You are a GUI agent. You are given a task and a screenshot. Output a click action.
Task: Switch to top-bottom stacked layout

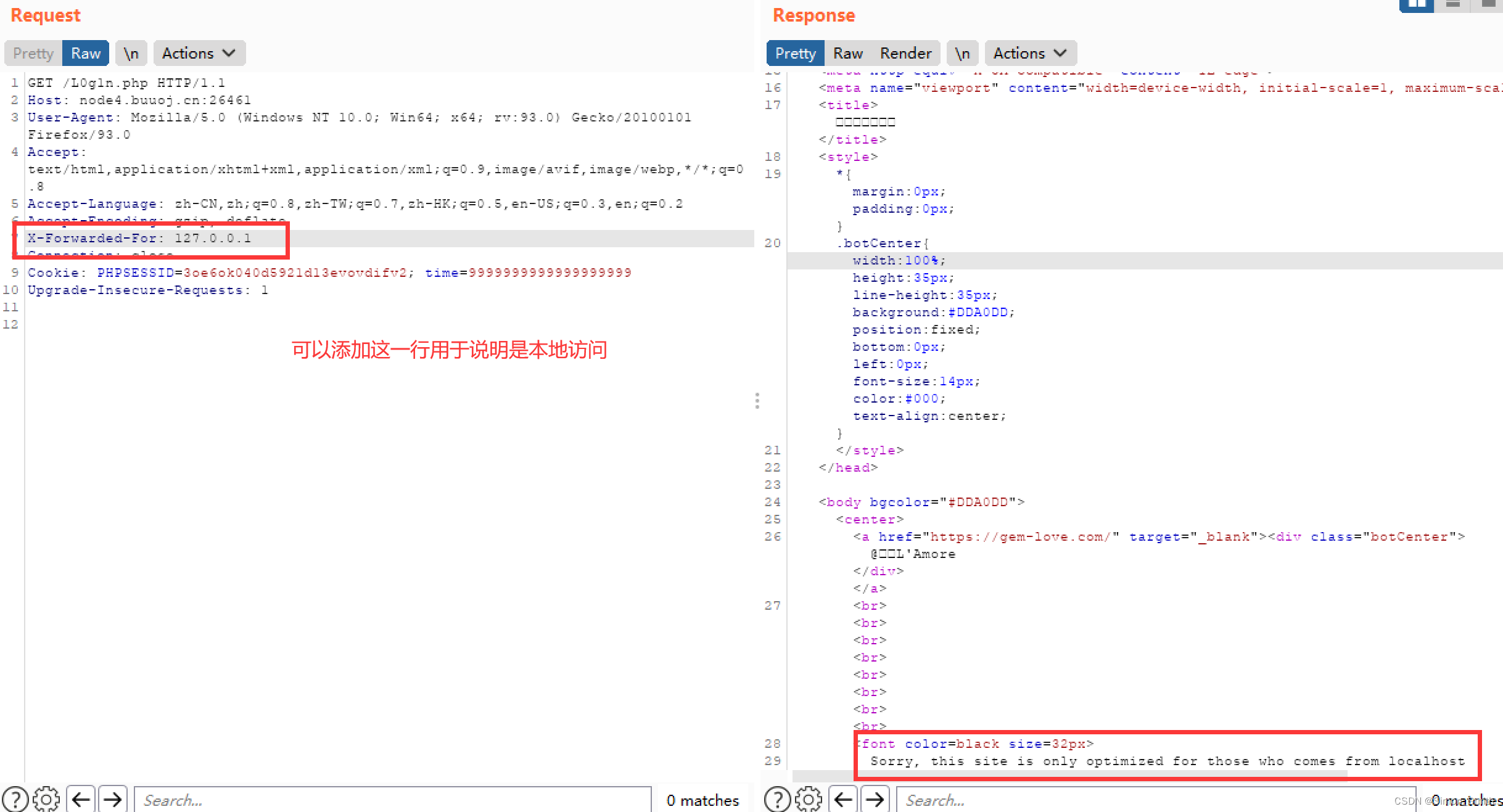[1453, 5]
